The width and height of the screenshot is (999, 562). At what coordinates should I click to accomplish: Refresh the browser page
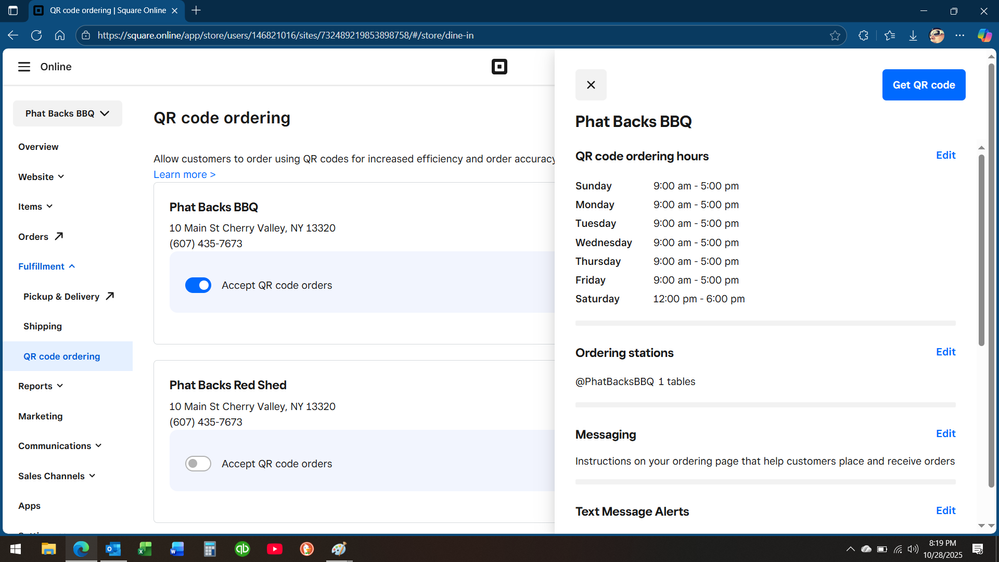pyautogui.click(x=36, y=35)
